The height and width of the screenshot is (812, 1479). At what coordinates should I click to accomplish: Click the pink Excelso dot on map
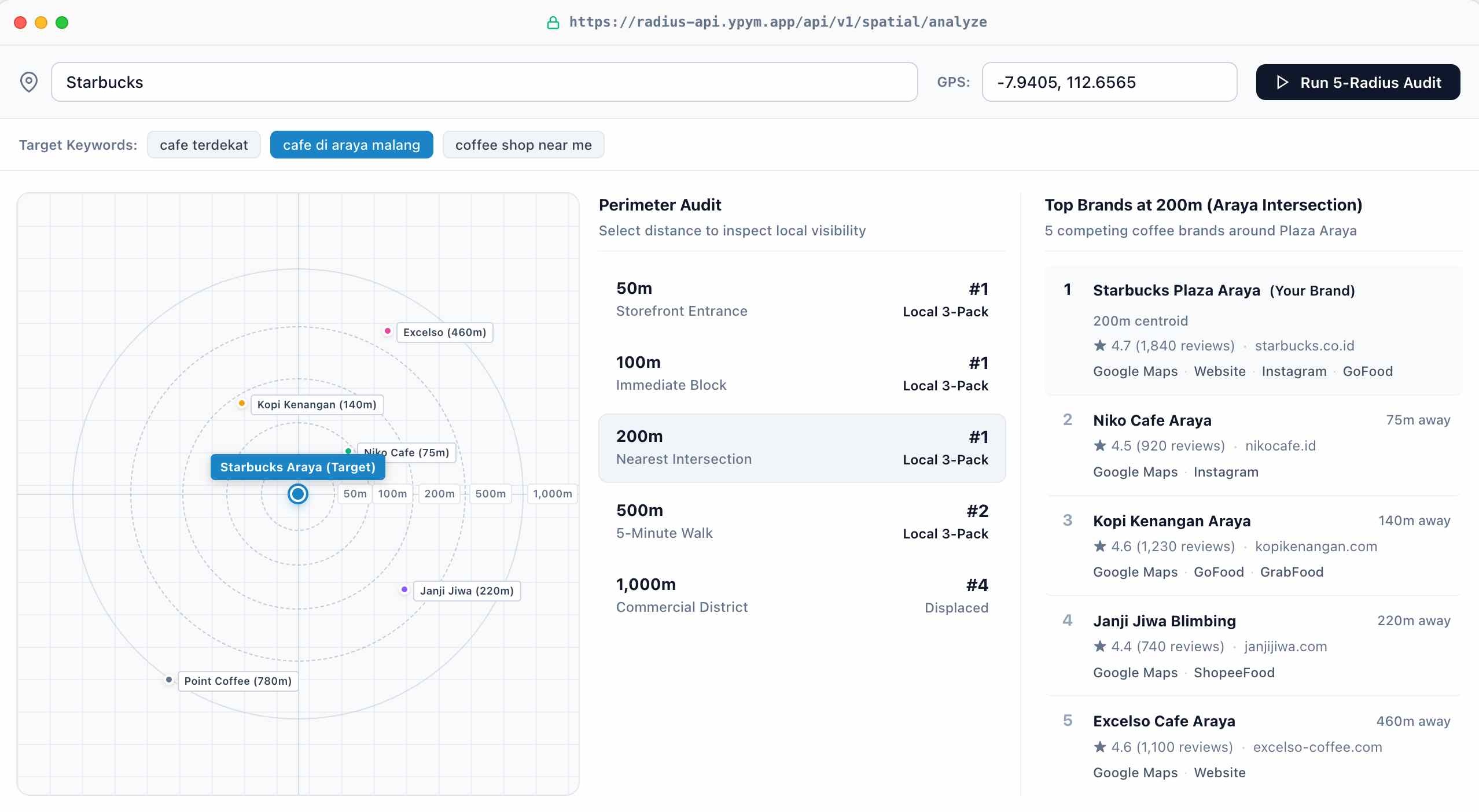388,331
